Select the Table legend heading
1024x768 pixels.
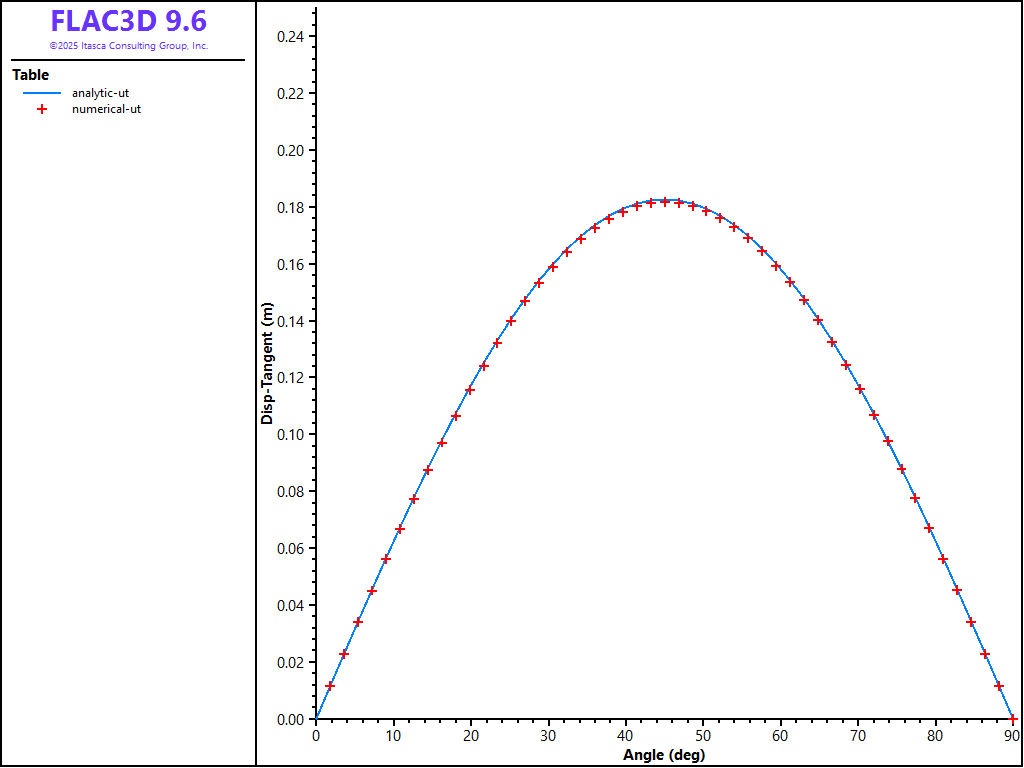point(30,75)
